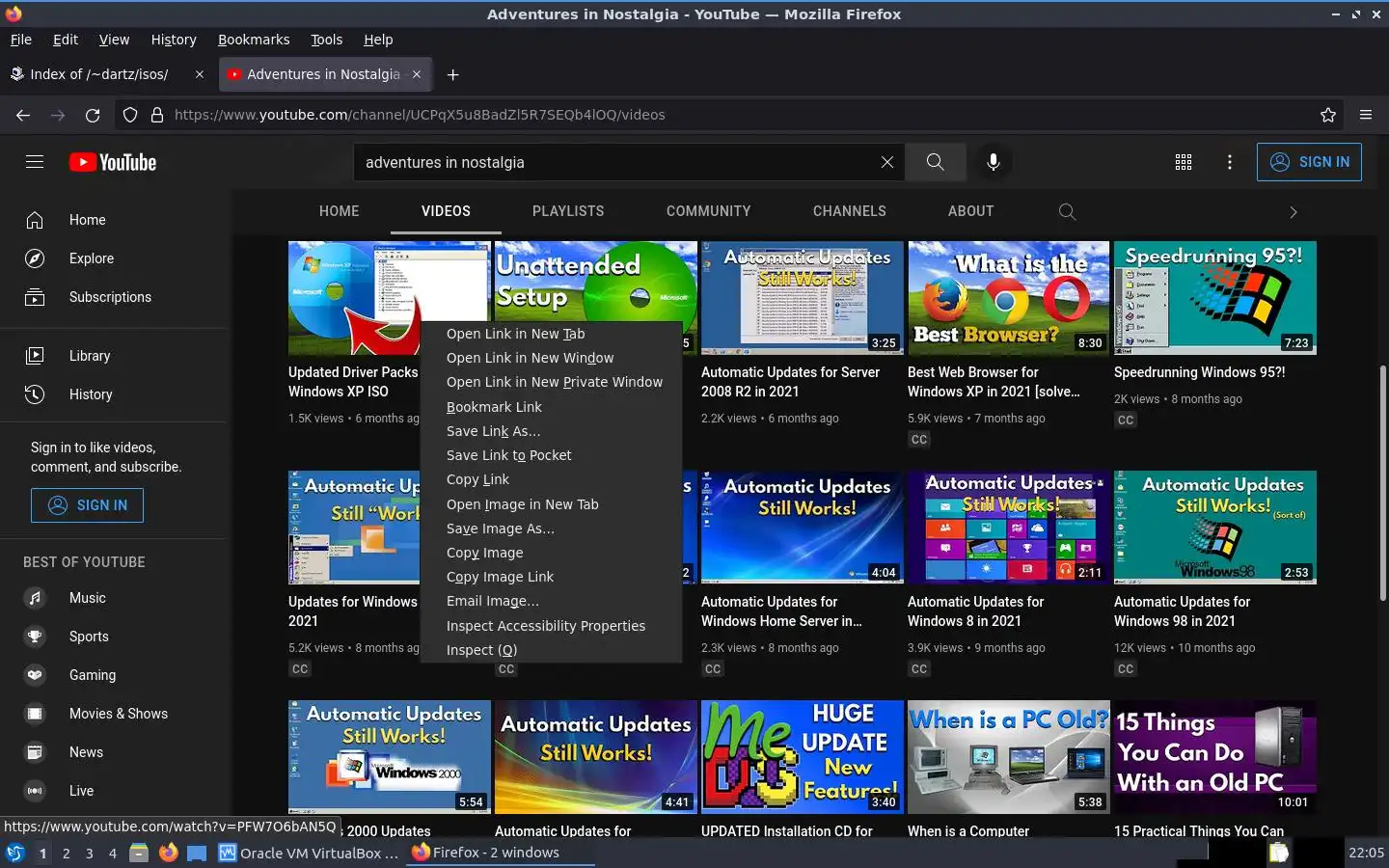Switch to the ABOUT tab
This screenshot has width=1389, height=868.
(x=970, y=211)
